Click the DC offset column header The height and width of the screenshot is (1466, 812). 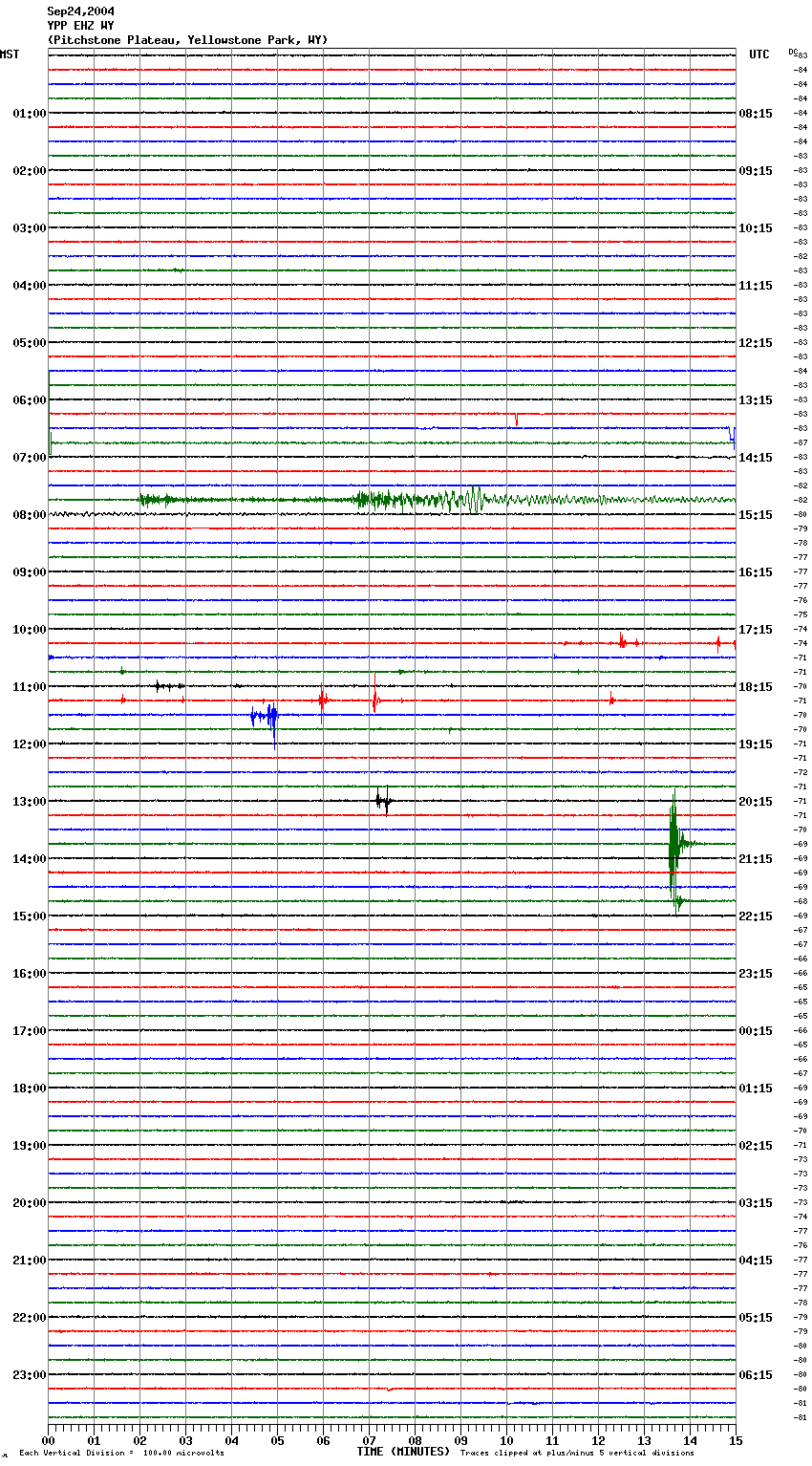(x=793, y=52)
